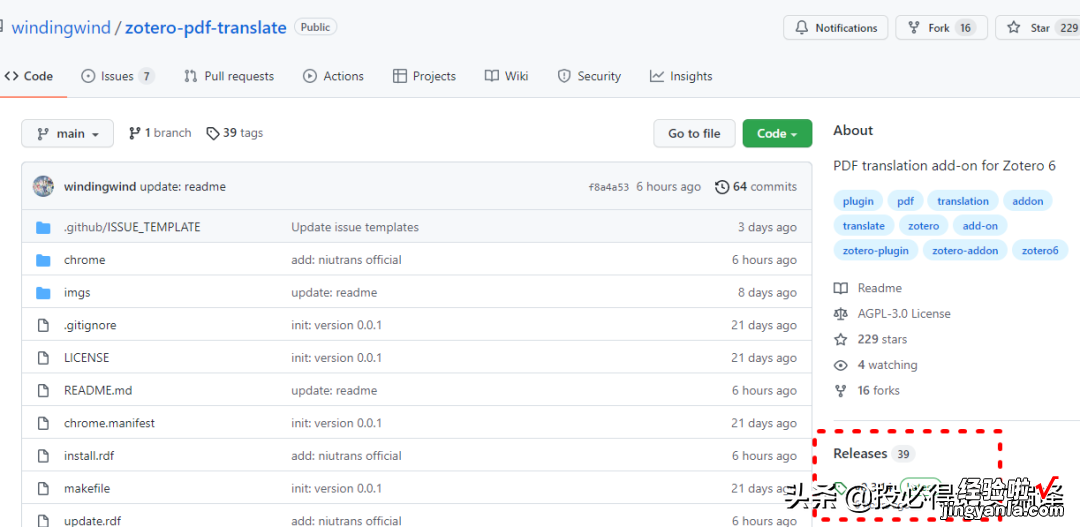The width and height of the screenshot is (1080, 527).
Task: Click the Go to file button
Action: click(694, 134)
